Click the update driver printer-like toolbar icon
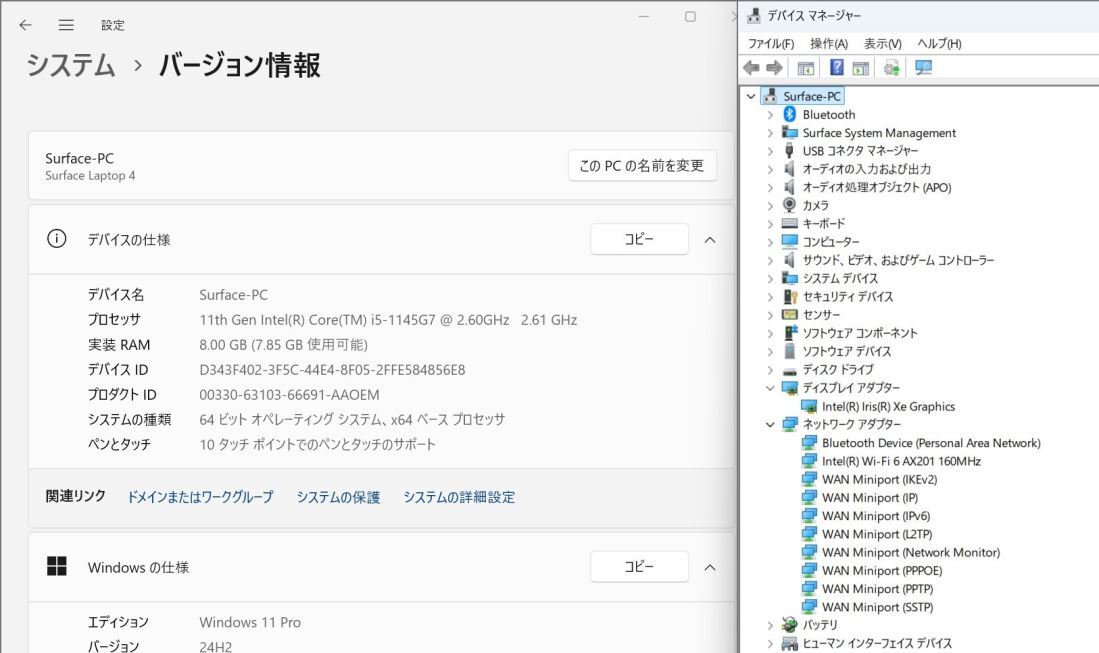 tap(892, 68)
